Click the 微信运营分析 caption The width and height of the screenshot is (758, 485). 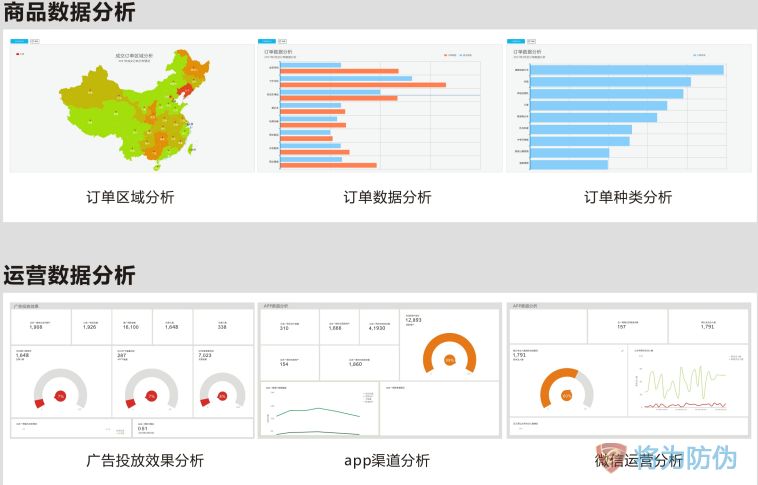(x=638, y=460)
